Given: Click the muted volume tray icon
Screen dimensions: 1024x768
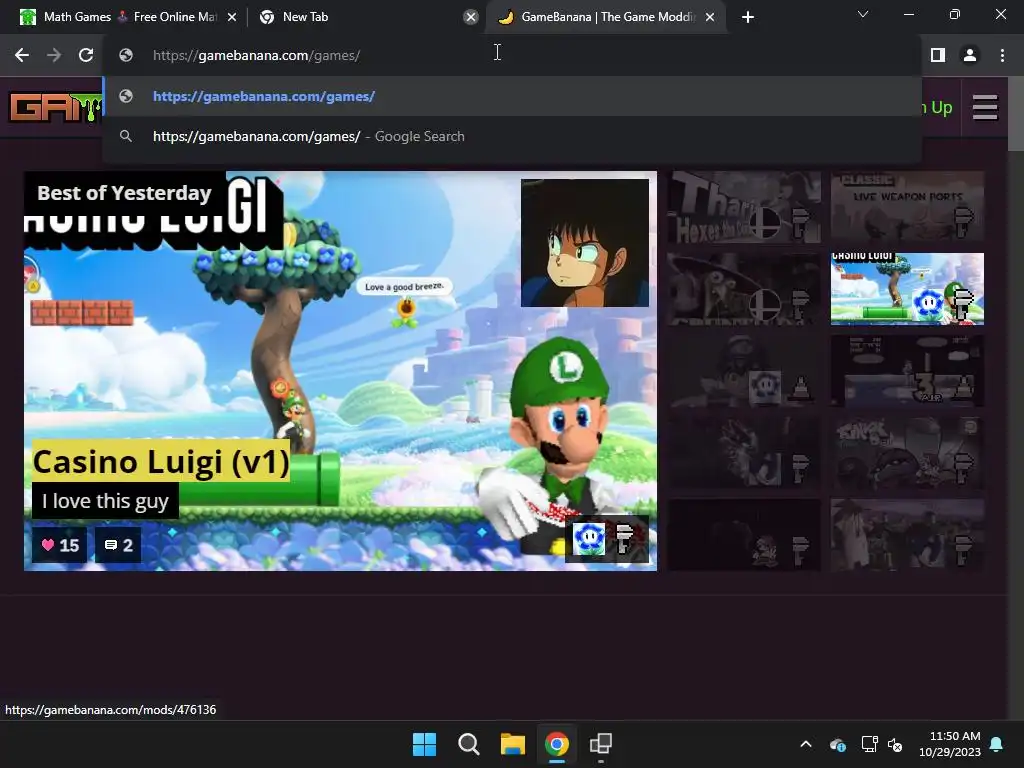Looking at the screenshot, I should click(x=895, y=744).
